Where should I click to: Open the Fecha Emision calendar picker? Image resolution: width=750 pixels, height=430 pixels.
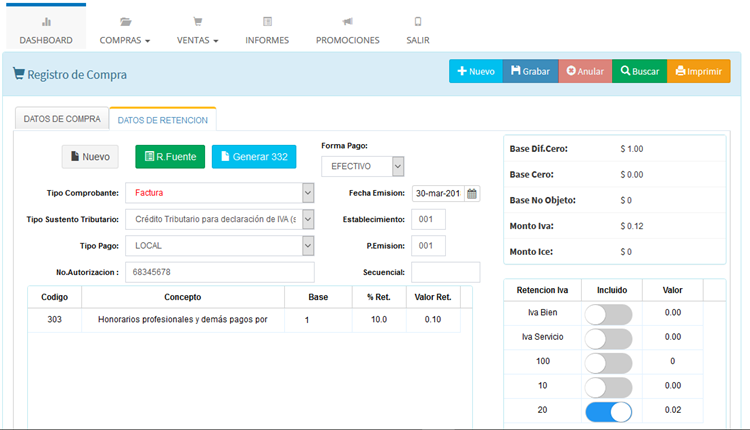click(x=473, y=194)
